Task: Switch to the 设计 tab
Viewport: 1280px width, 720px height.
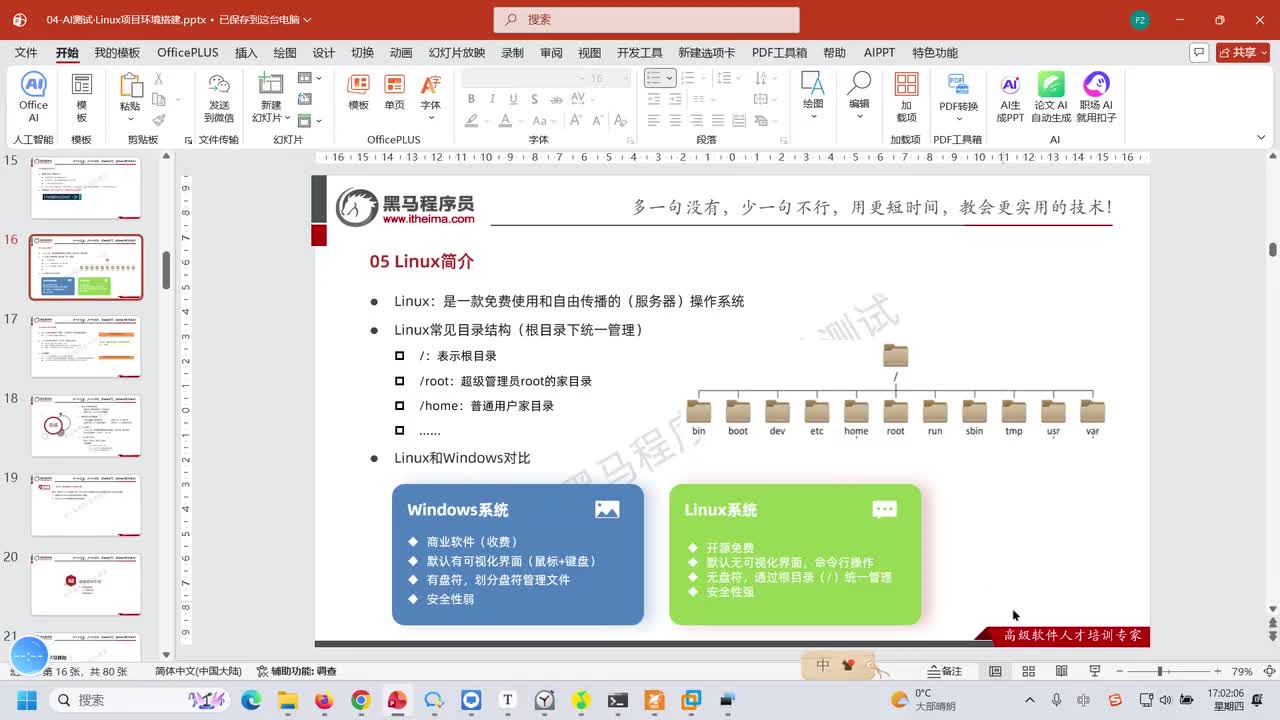Action: 324,53
